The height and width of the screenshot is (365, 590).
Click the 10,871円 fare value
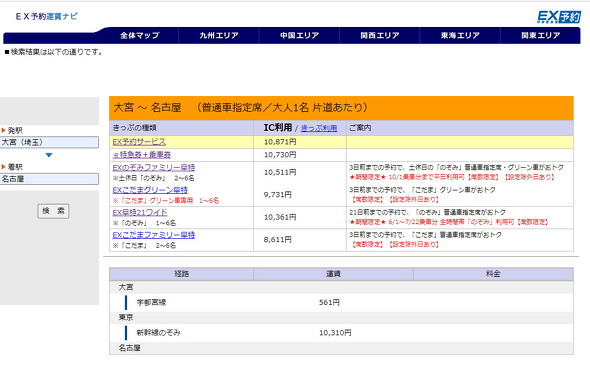point(280,142)
